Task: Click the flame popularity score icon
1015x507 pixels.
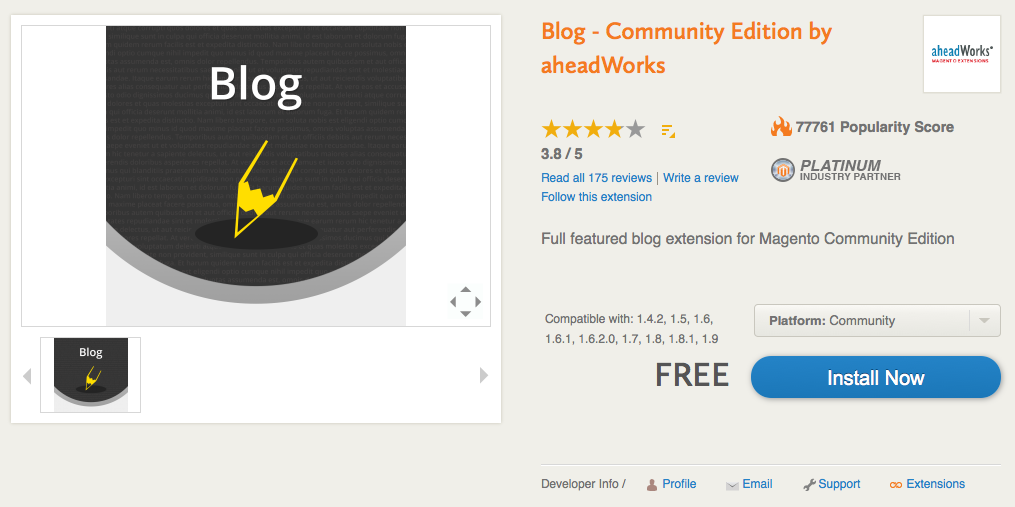Action: click(781, 127)
